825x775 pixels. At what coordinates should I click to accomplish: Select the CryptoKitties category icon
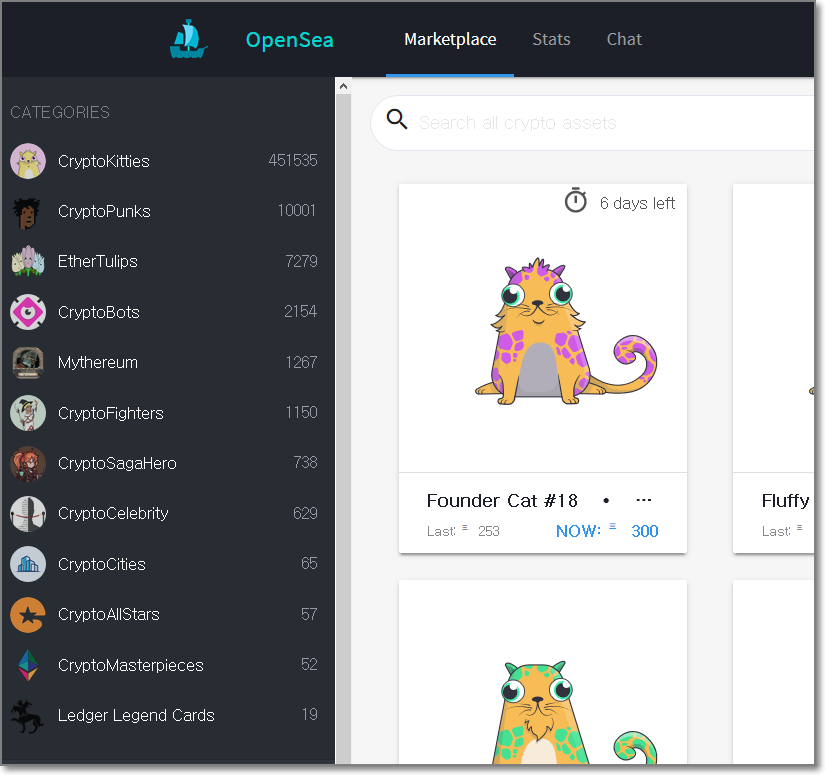click(28, 161)
